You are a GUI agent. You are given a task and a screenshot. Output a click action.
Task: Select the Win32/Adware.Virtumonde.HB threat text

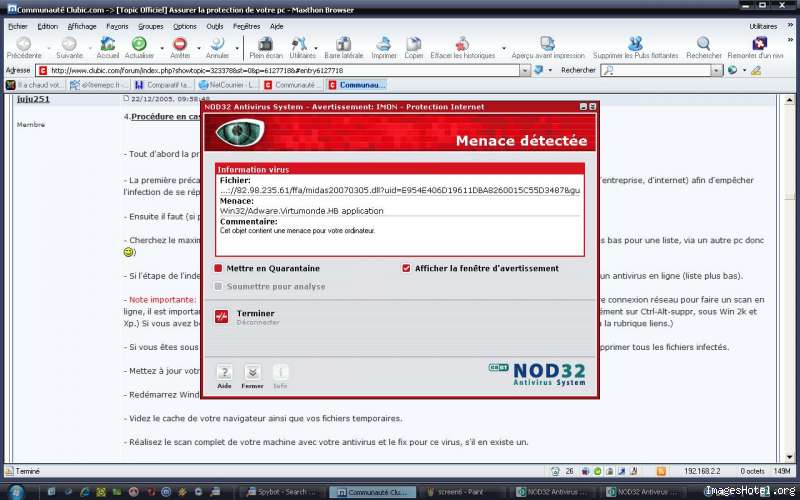tap(302, 211)
